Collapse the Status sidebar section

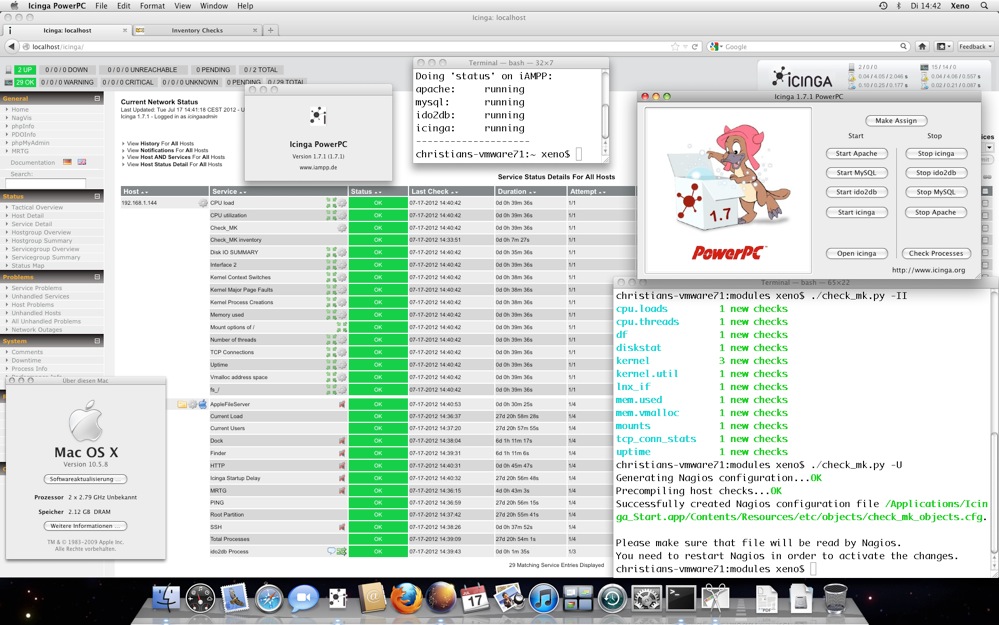click(97, 196)
